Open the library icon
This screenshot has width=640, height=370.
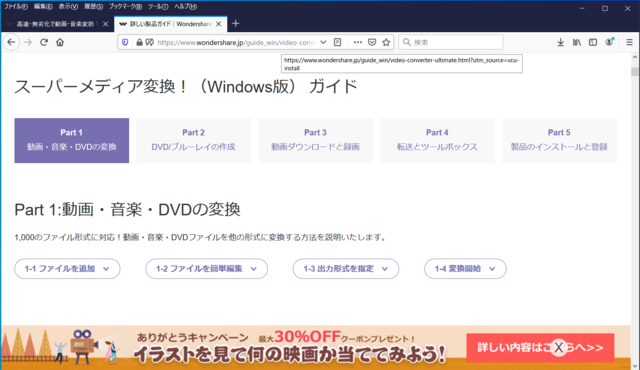[577, 42]
